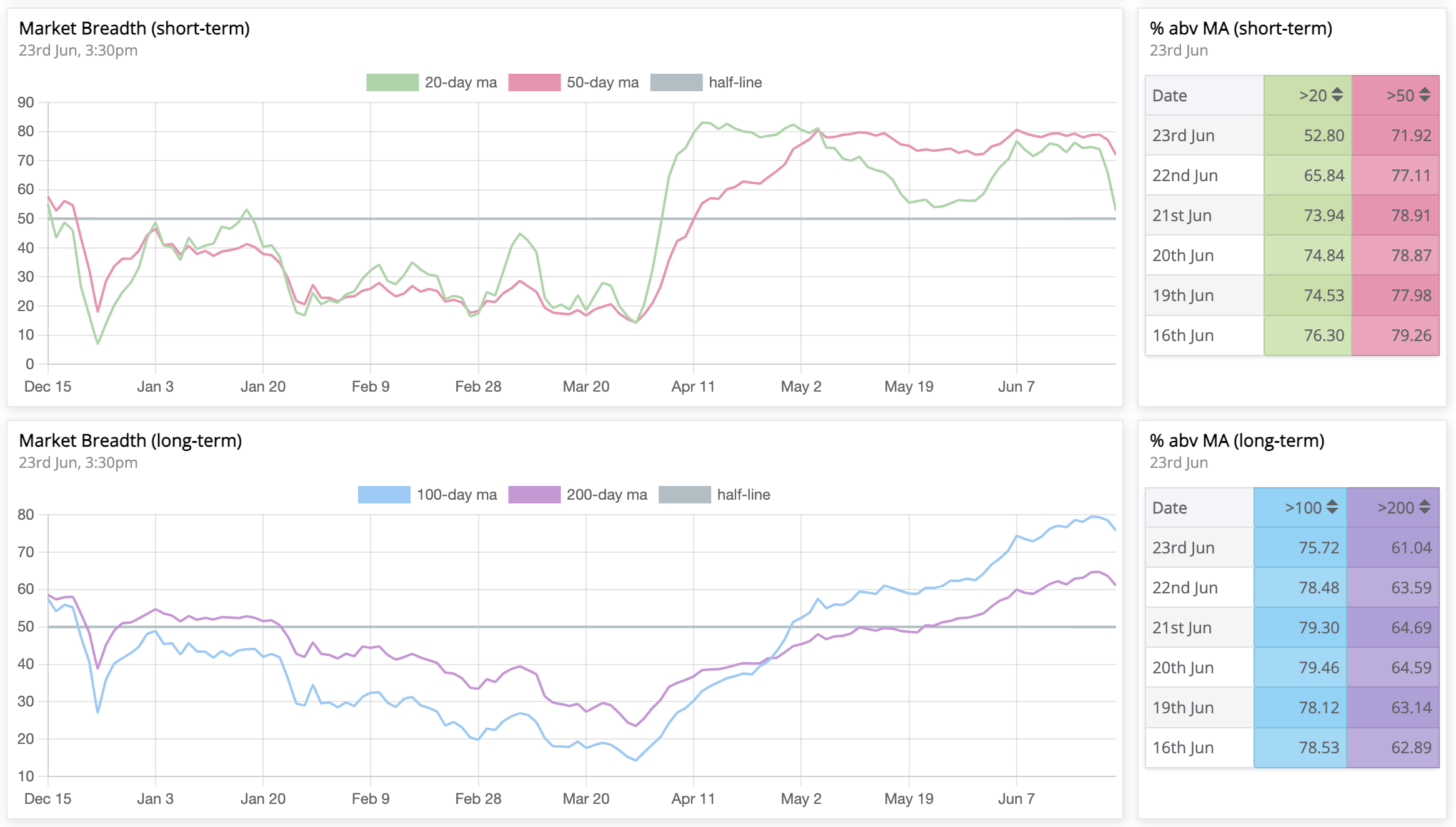Select the 63.14 cell for 19th Jun
This screenshot has width=1456, height=827.
[1393, 708]
